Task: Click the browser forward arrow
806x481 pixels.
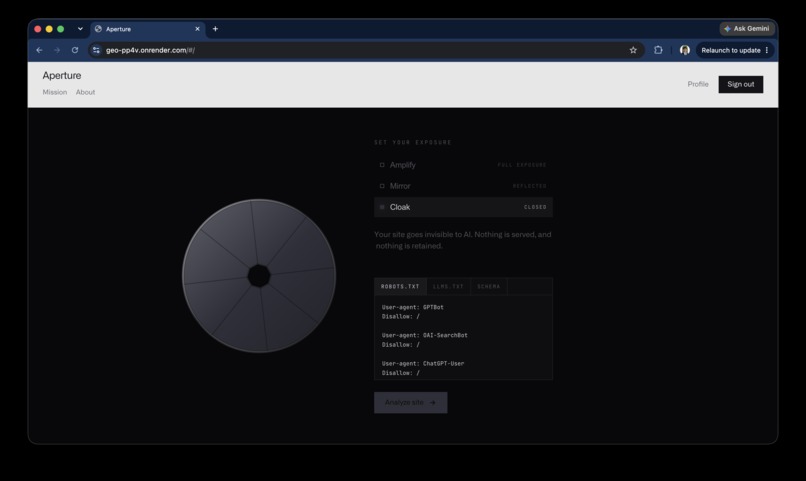Action: tap(57, 50)
